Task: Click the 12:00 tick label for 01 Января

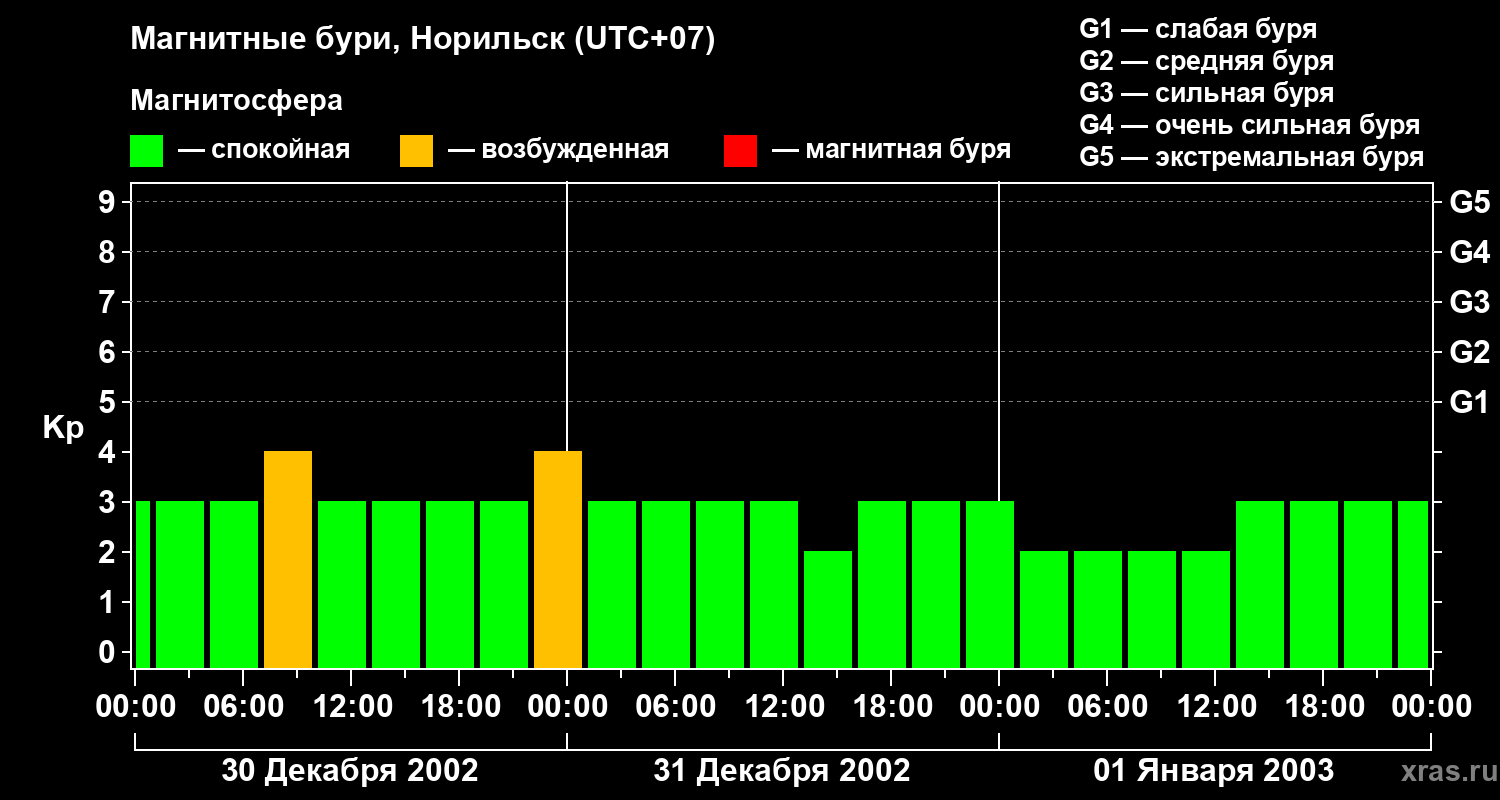Action: point(1215,707)
